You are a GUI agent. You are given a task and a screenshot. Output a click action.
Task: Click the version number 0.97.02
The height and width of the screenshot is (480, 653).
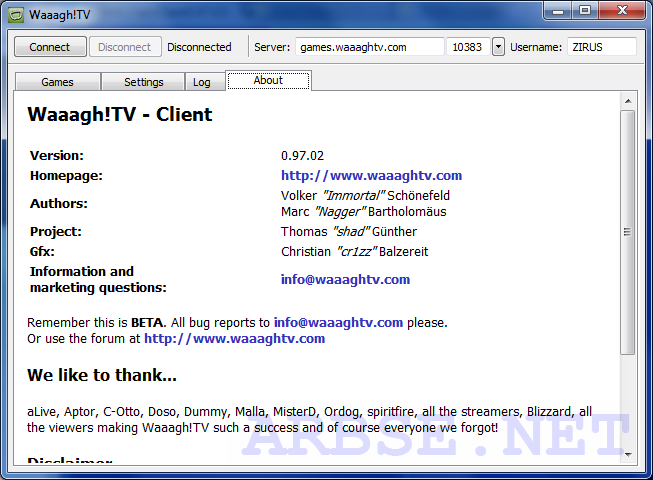click(x=302, y=156)
